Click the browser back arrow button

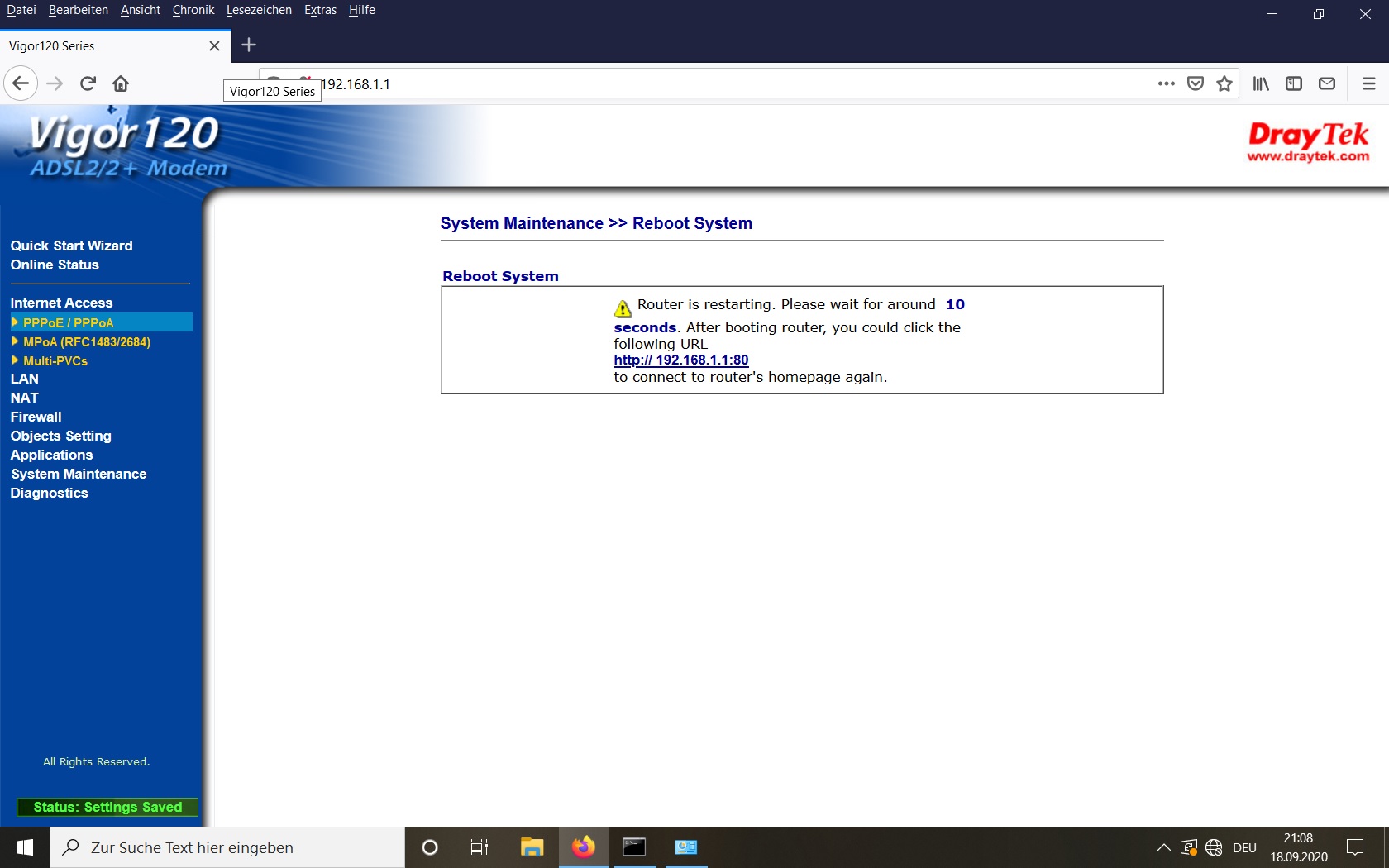21,83
